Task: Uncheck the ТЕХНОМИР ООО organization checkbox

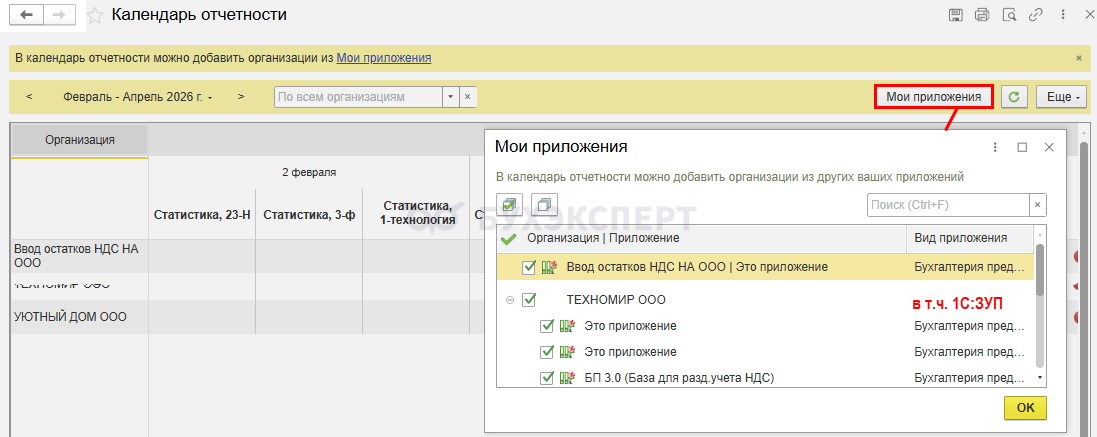Action: pyautogui.click(x=529, y=299)
